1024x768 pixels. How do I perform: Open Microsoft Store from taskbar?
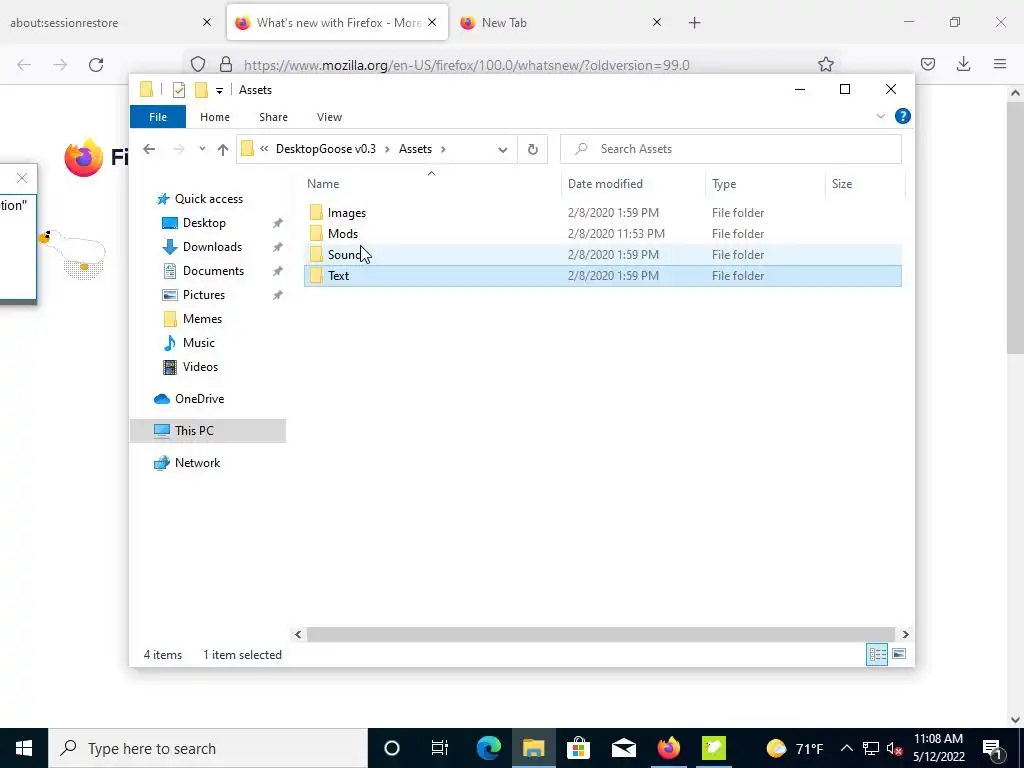point(578,748)
